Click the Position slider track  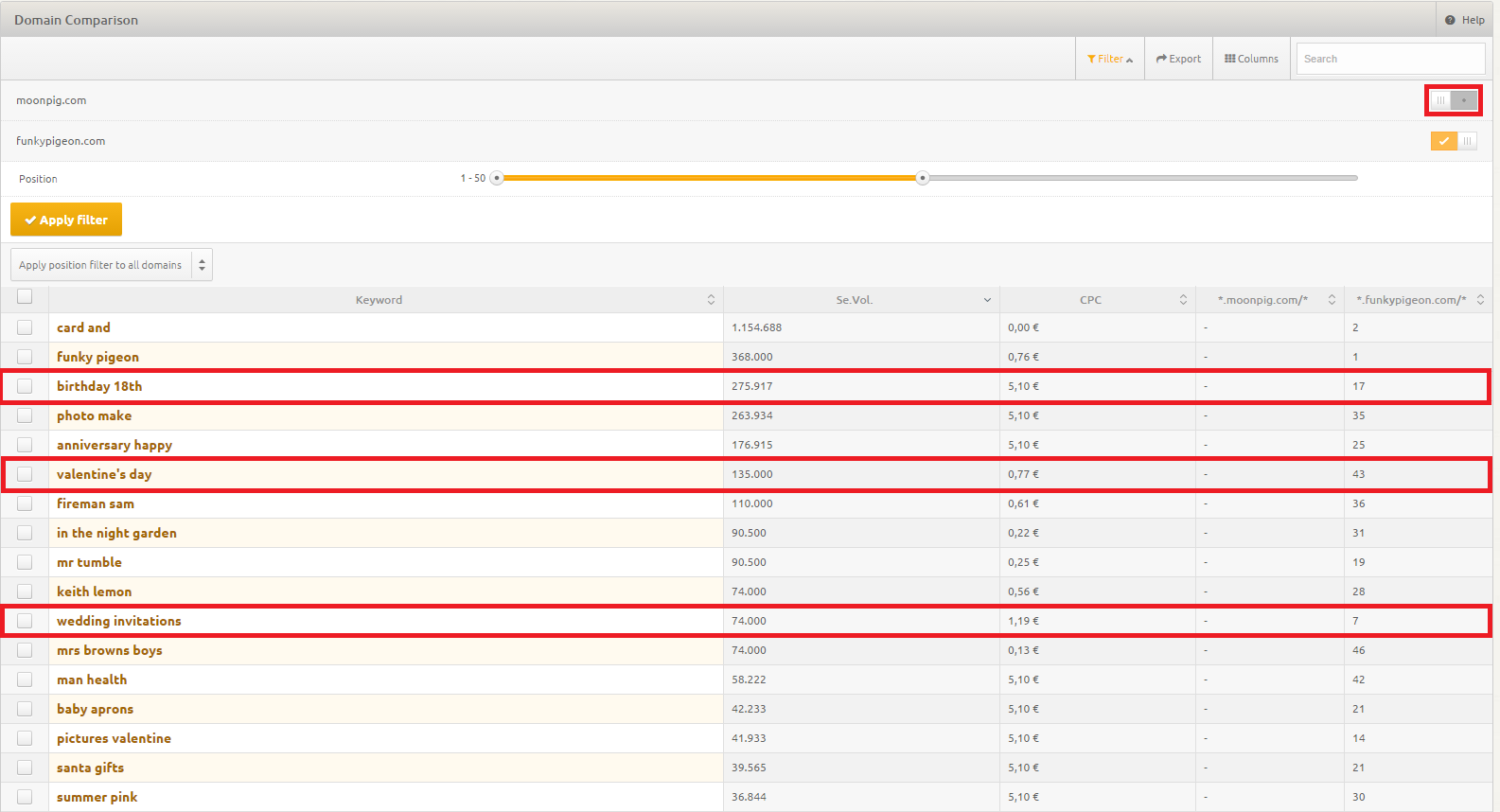(926, 178)
